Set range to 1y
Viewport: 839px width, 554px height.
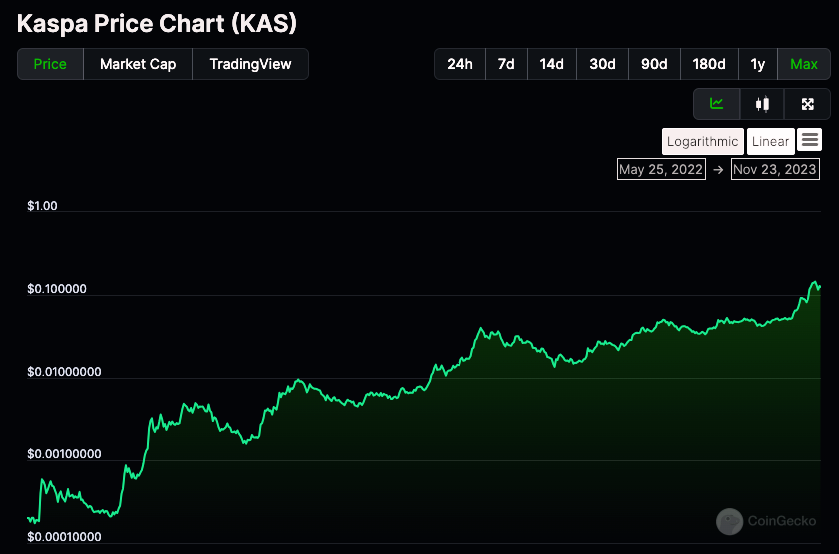pos(758,64)
